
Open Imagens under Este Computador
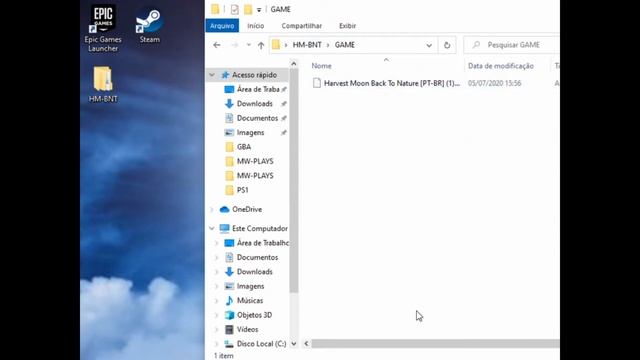coord(250,286)
